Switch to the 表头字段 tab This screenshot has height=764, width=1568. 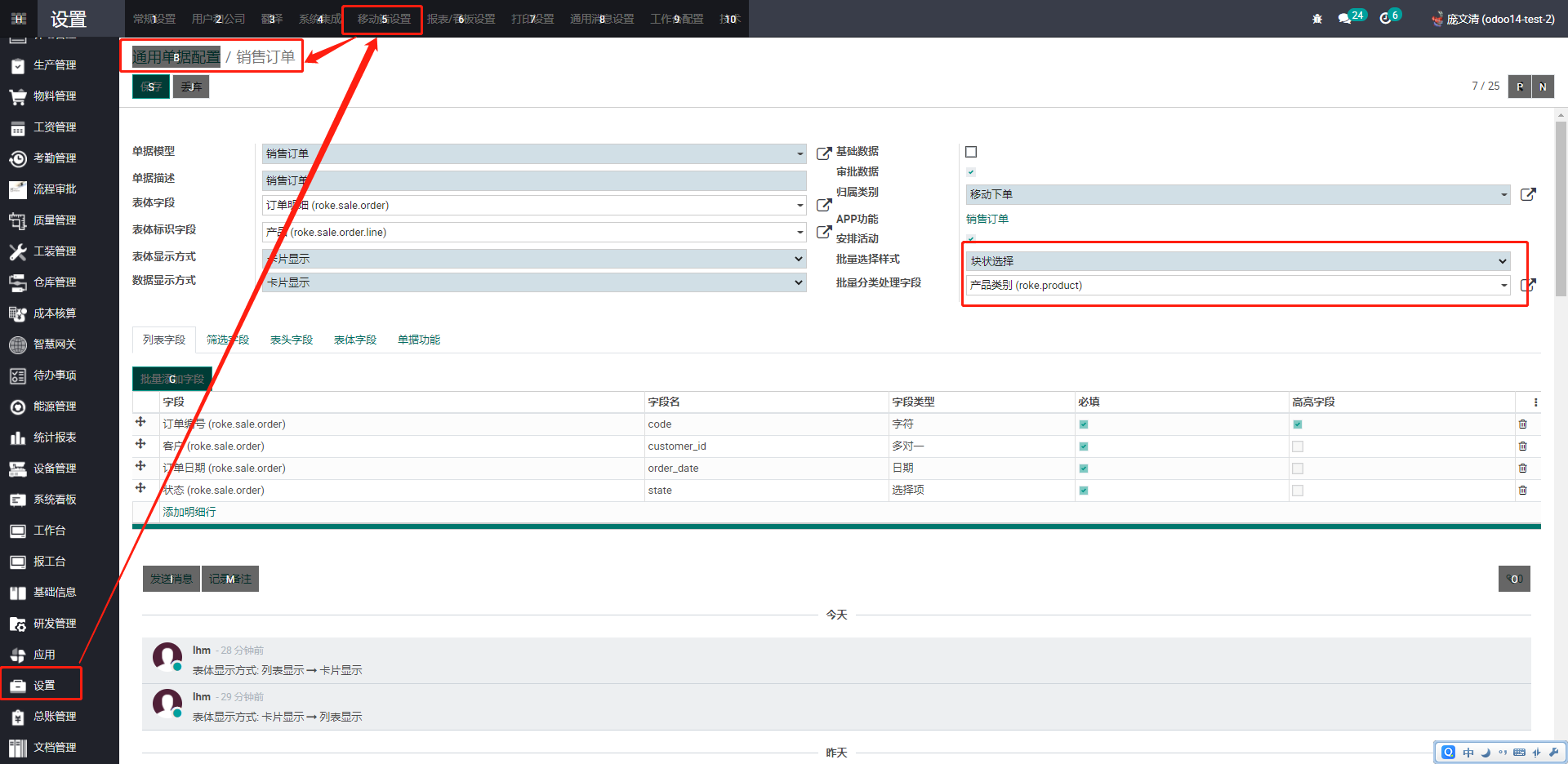pos(292,340)
